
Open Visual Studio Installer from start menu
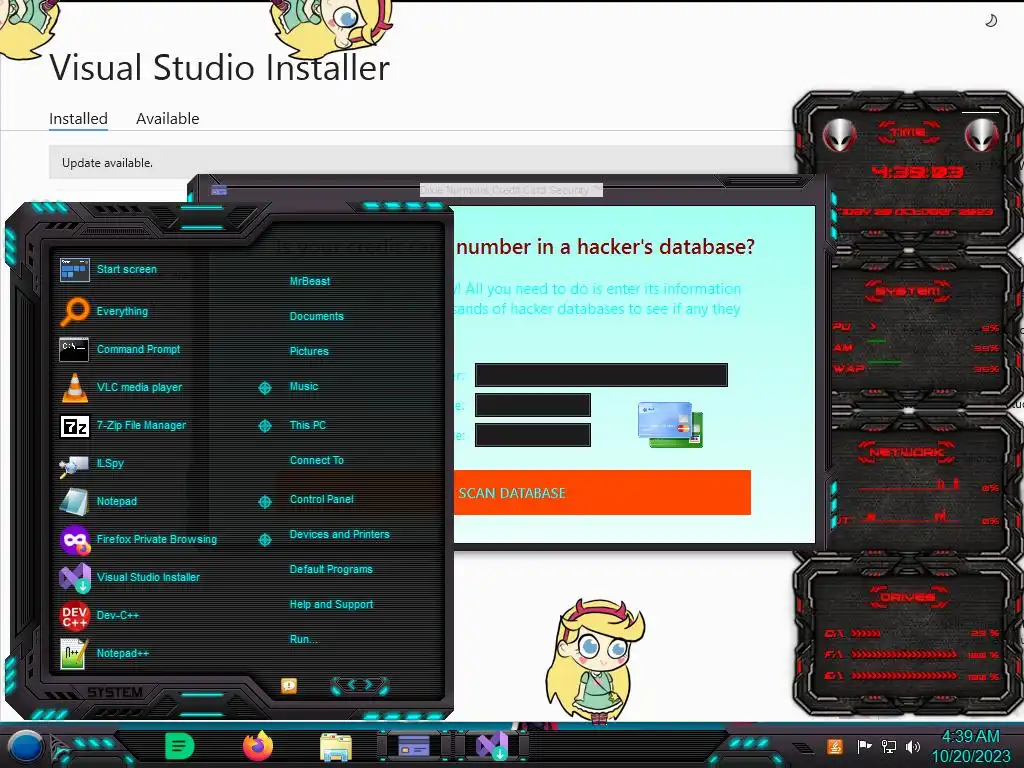(130, 577)
